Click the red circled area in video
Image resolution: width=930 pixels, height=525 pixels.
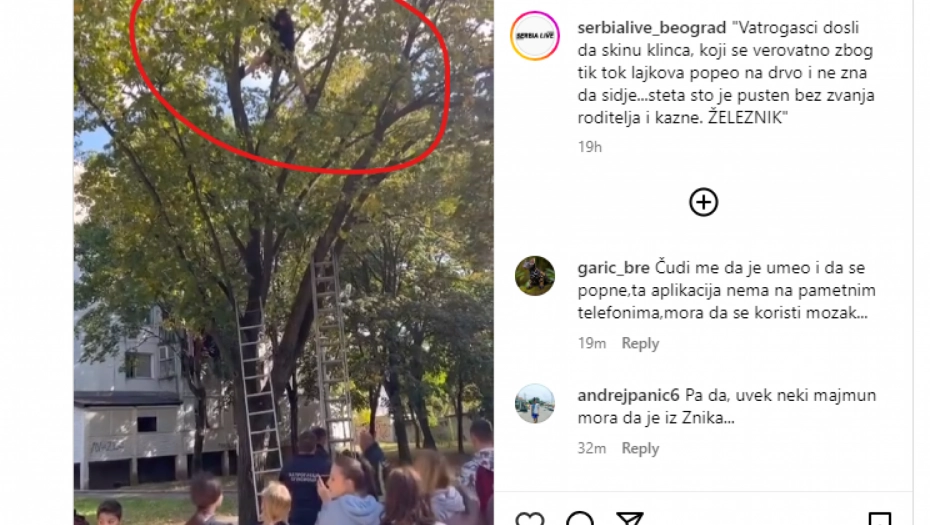point(289,83)
